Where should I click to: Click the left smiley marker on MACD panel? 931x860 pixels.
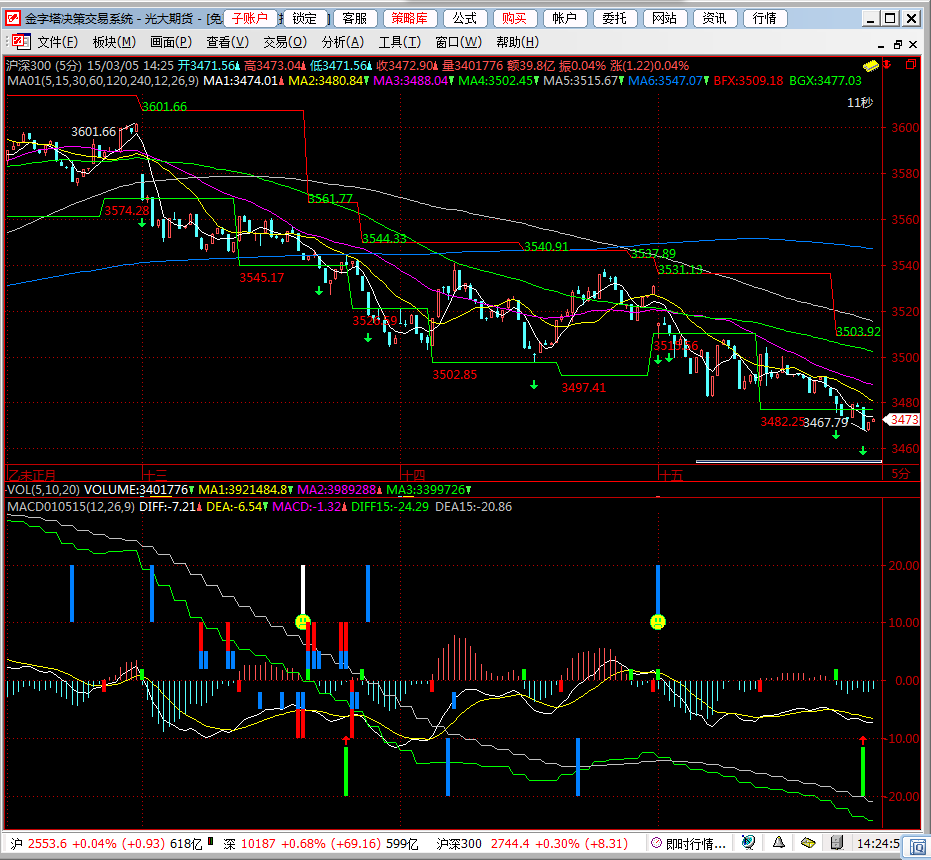[303, 622]
